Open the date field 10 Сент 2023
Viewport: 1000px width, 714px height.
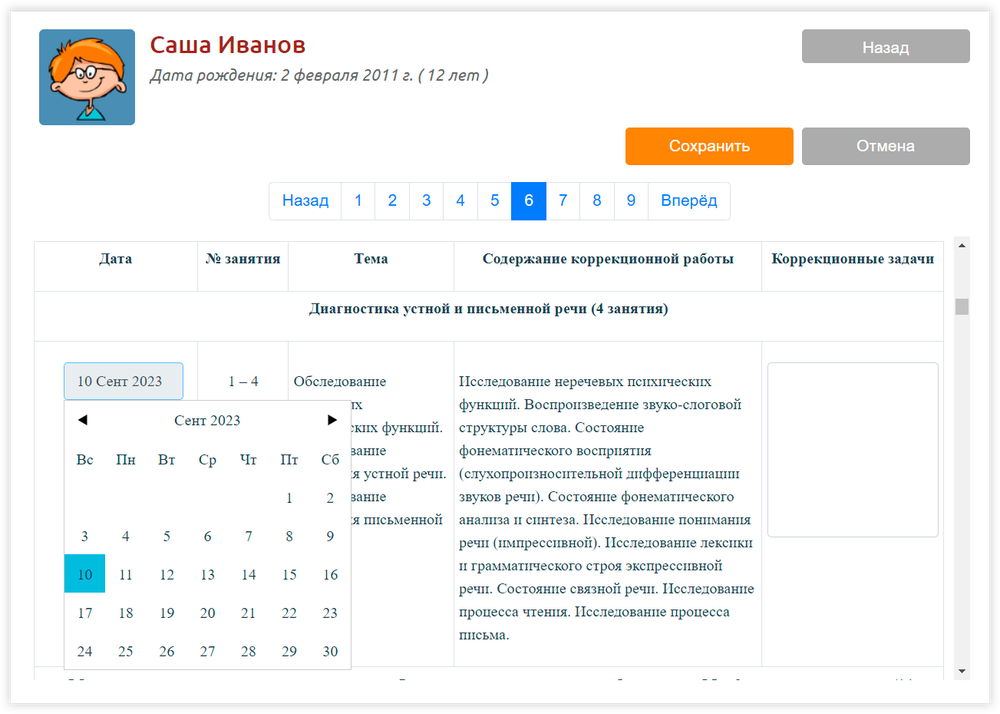pyautogui.click(x=123, y=381)
